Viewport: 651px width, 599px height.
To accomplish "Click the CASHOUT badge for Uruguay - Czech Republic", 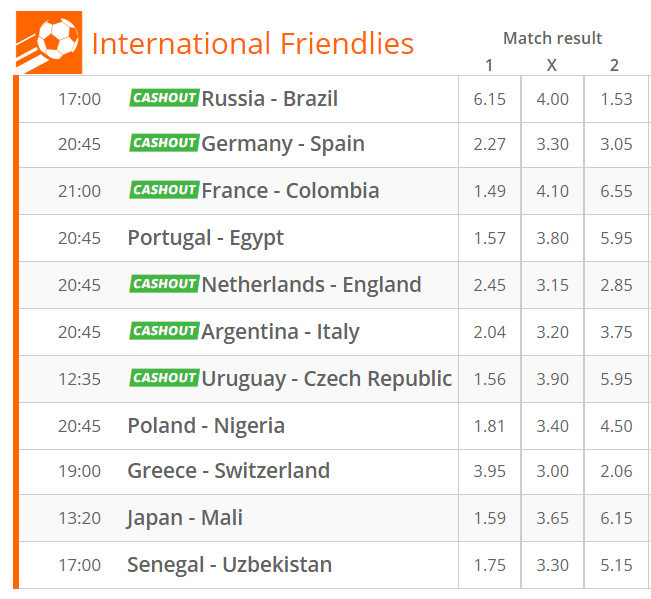I will pyautogui.click(x=164, y=378).
